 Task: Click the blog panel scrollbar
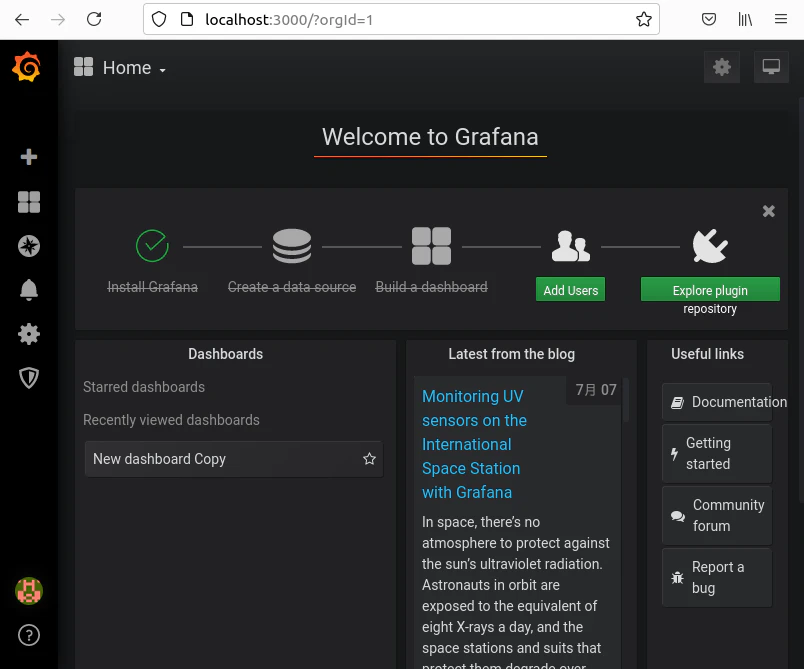(626, 400)
